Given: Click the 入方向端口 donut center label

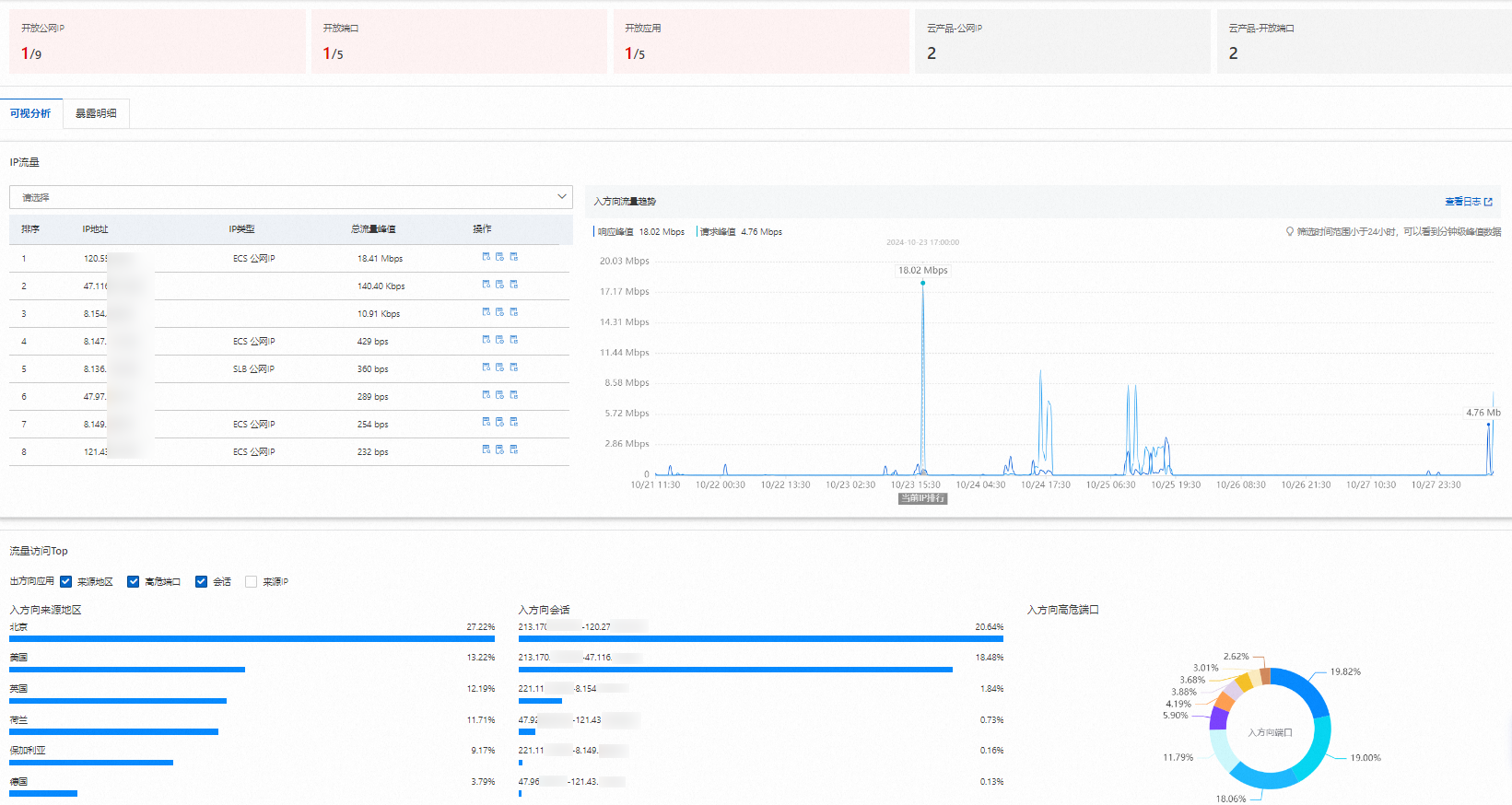Looking at the screenshot, I should (x=1270, y=733).
